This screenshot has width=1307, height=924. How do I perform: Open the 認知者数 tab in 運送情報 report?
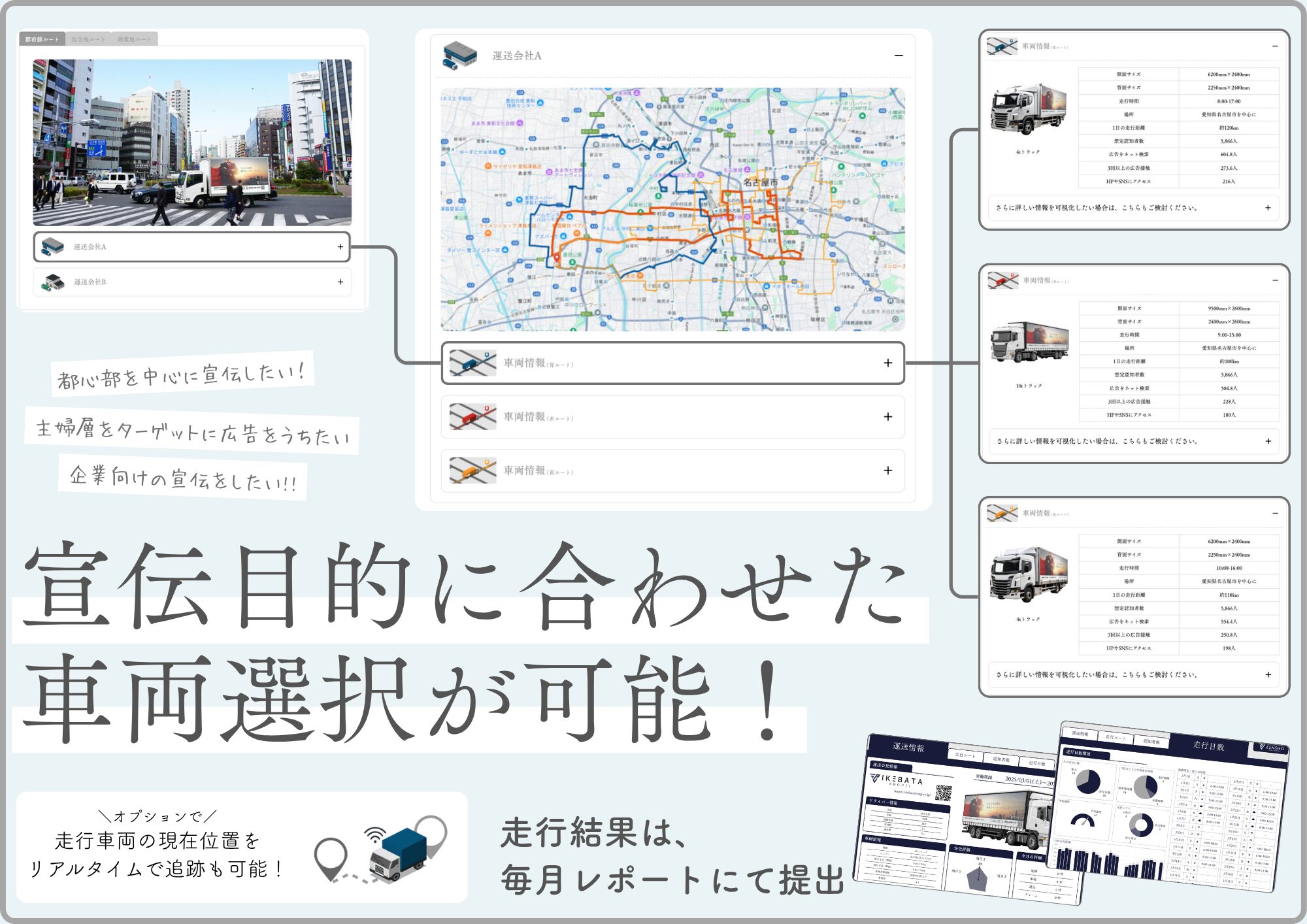(x=1001, y=759)
